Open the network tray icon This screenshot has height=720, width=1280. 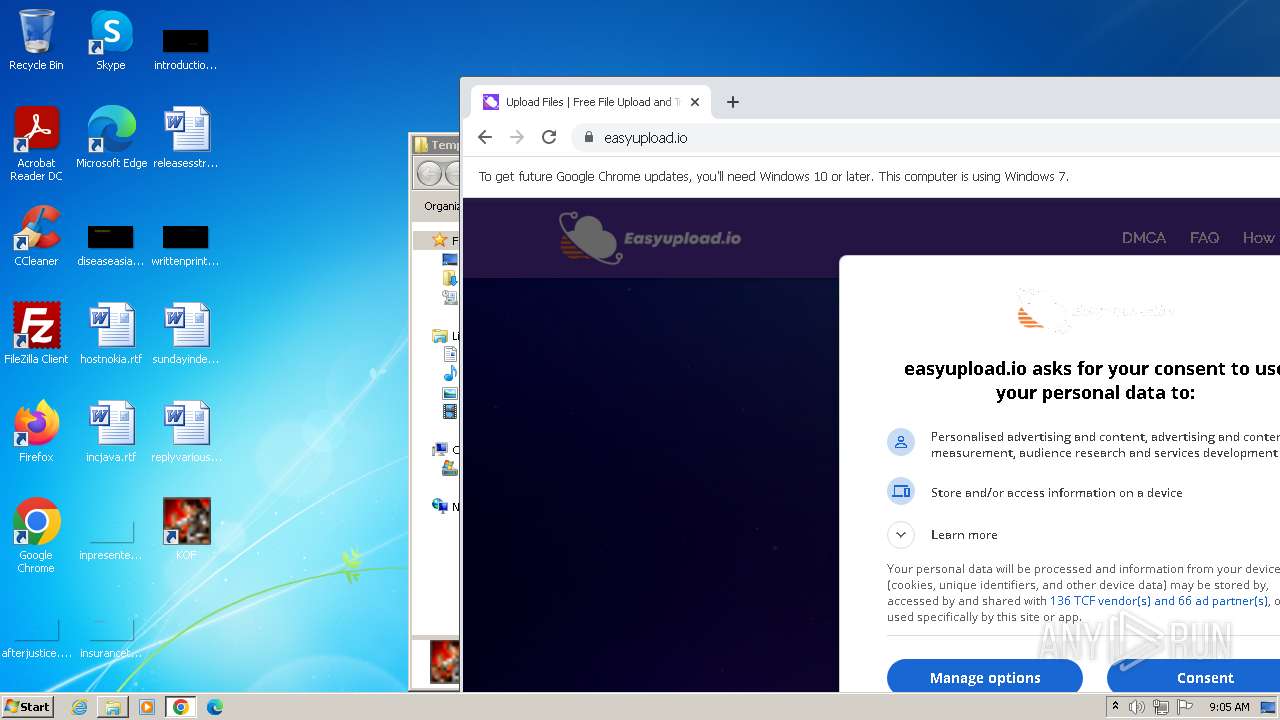coord(1161,707)
